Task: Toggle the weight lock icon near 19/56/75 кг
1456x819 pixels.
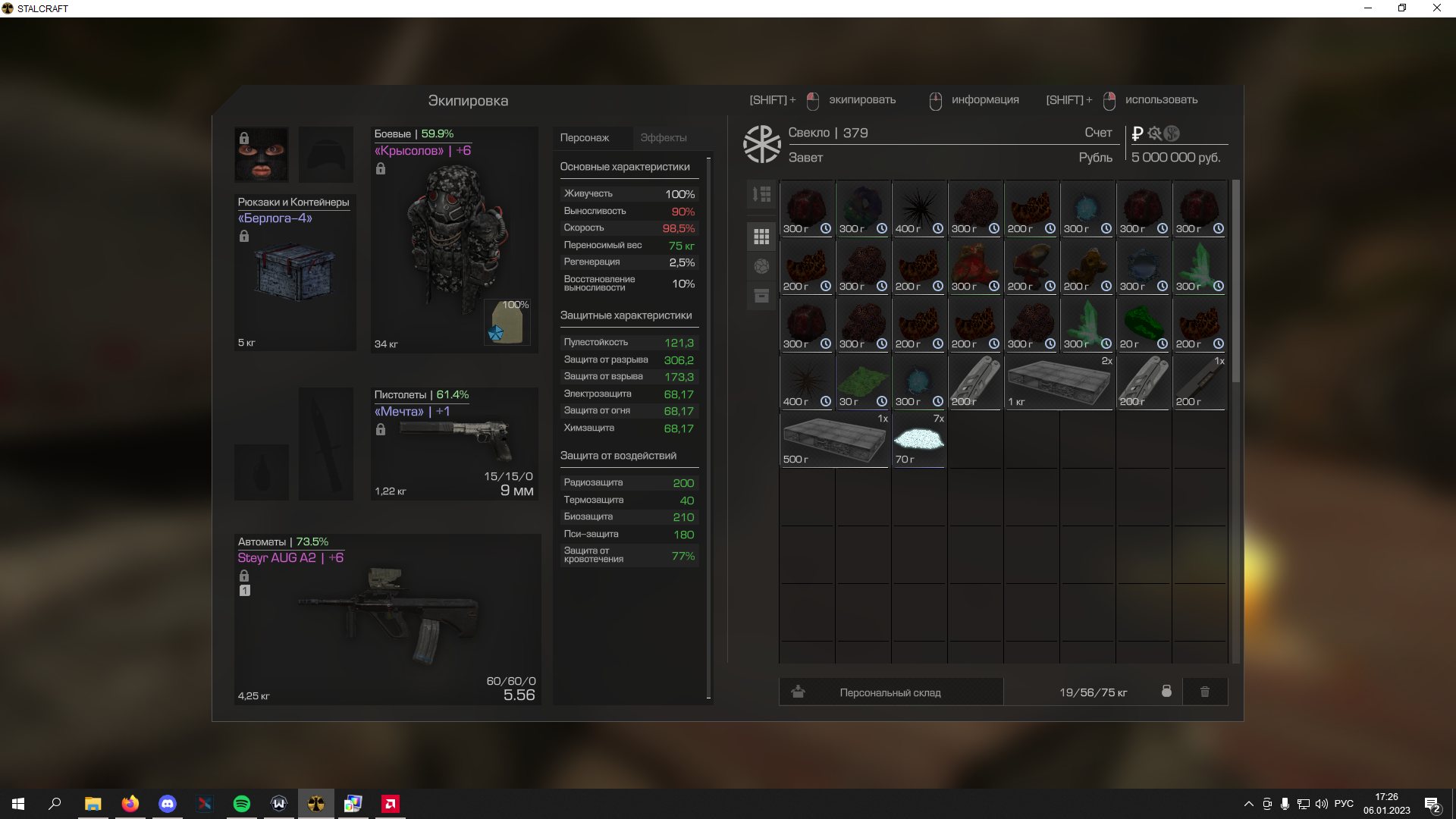Action: coord(1166,691)
